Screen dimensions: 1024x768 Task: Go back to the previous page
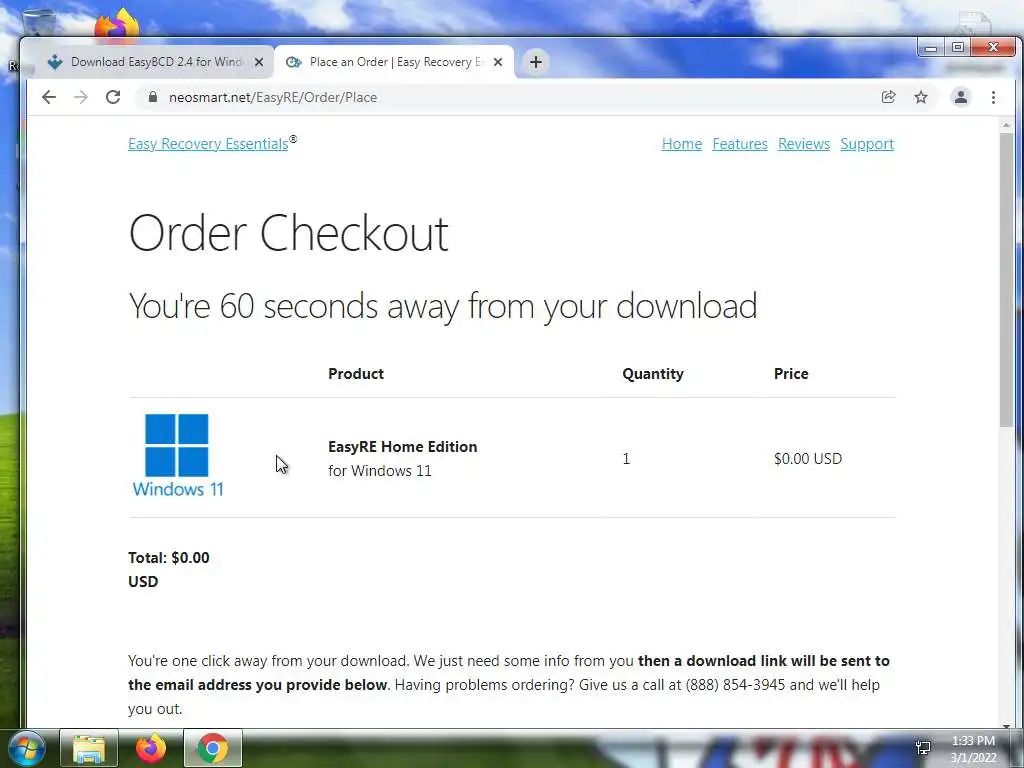(49, 97)
